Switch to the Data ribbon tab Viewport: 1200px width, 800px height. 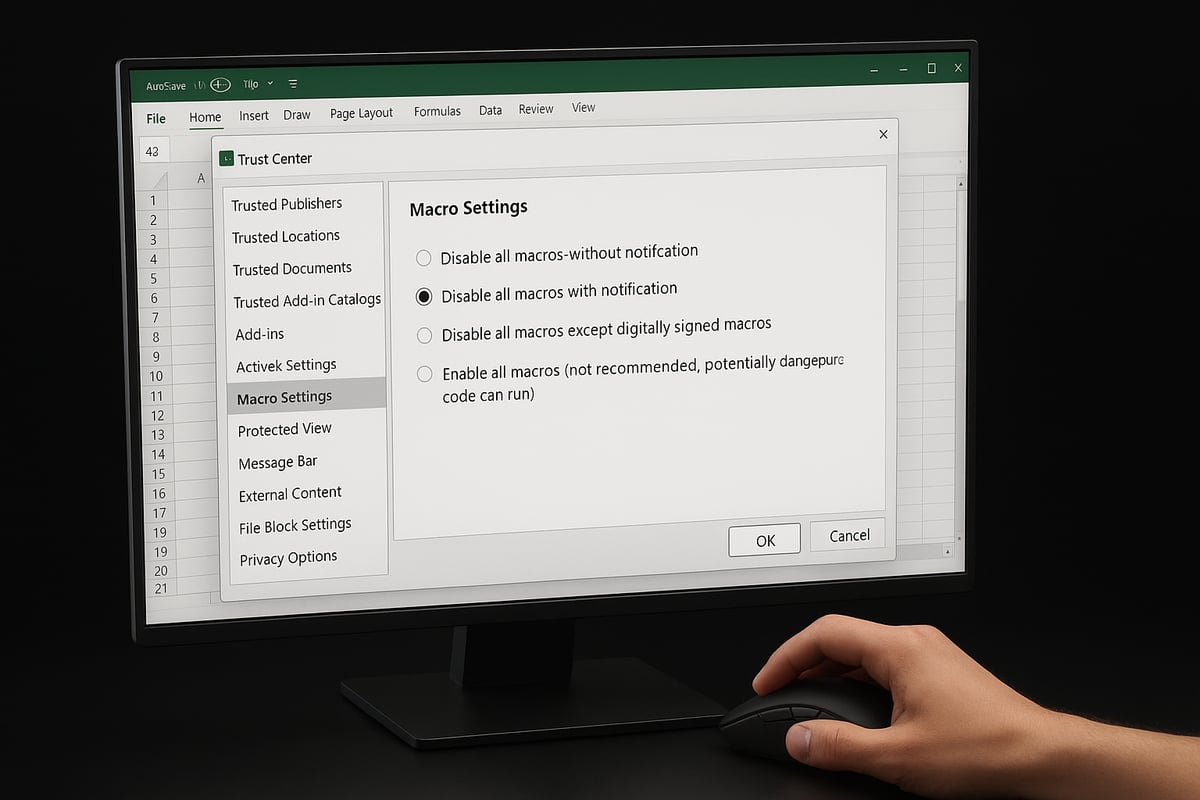(x=490, y=110)
